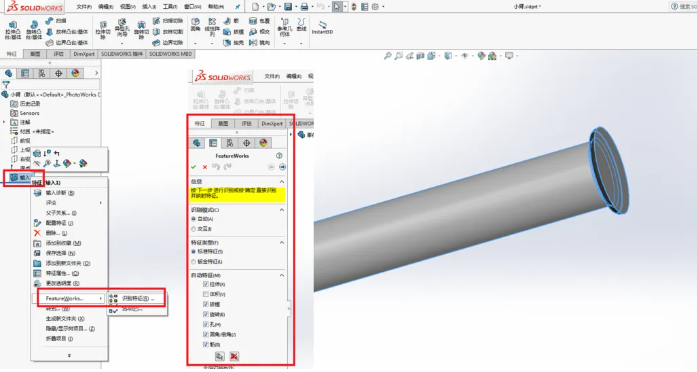
Task: Collapse the 信息 section in FeatureWorks panel
Action: [282, 182]
